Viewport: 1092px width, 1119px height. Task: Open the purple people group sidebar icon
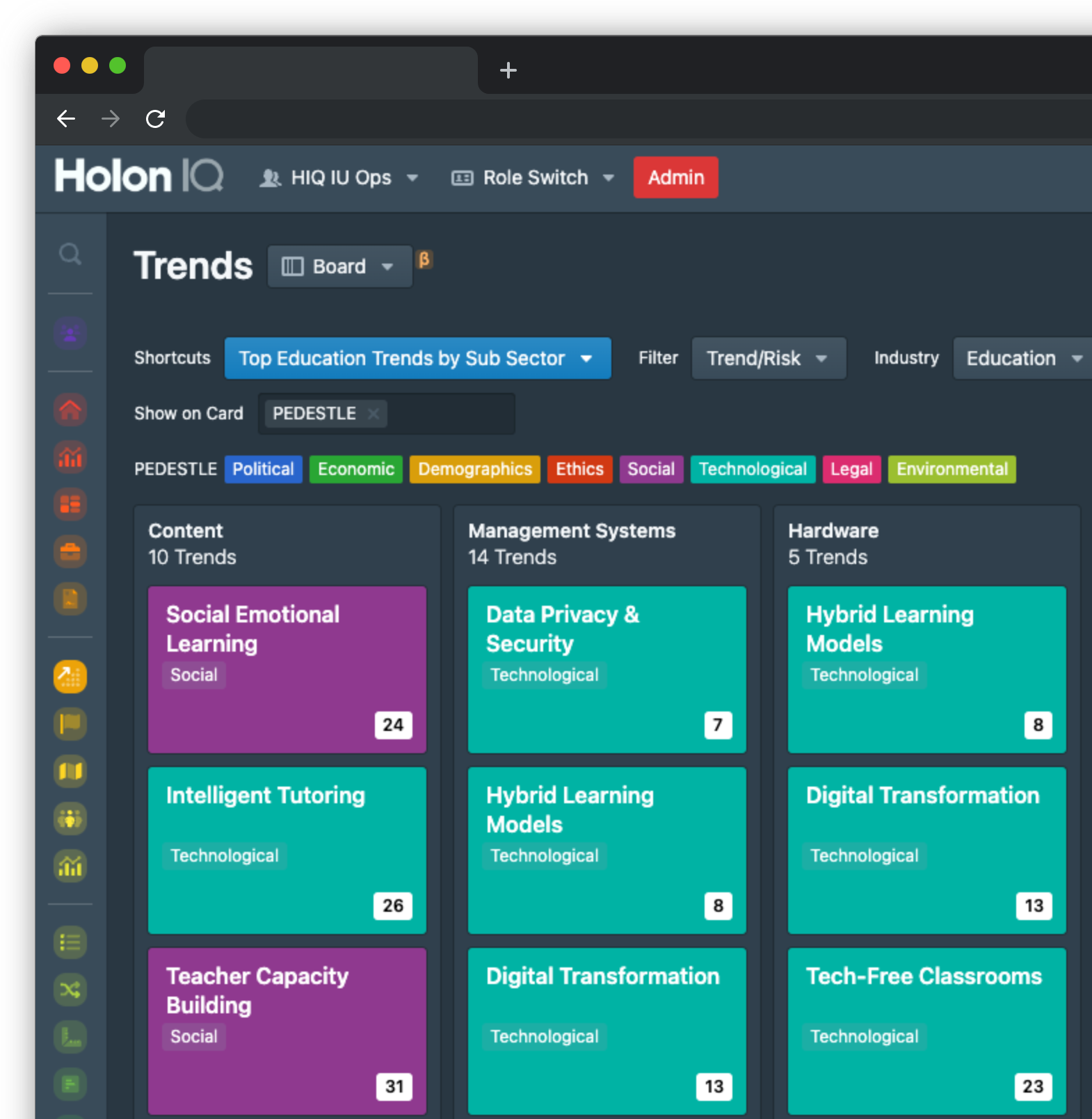(x=70, y=332)
